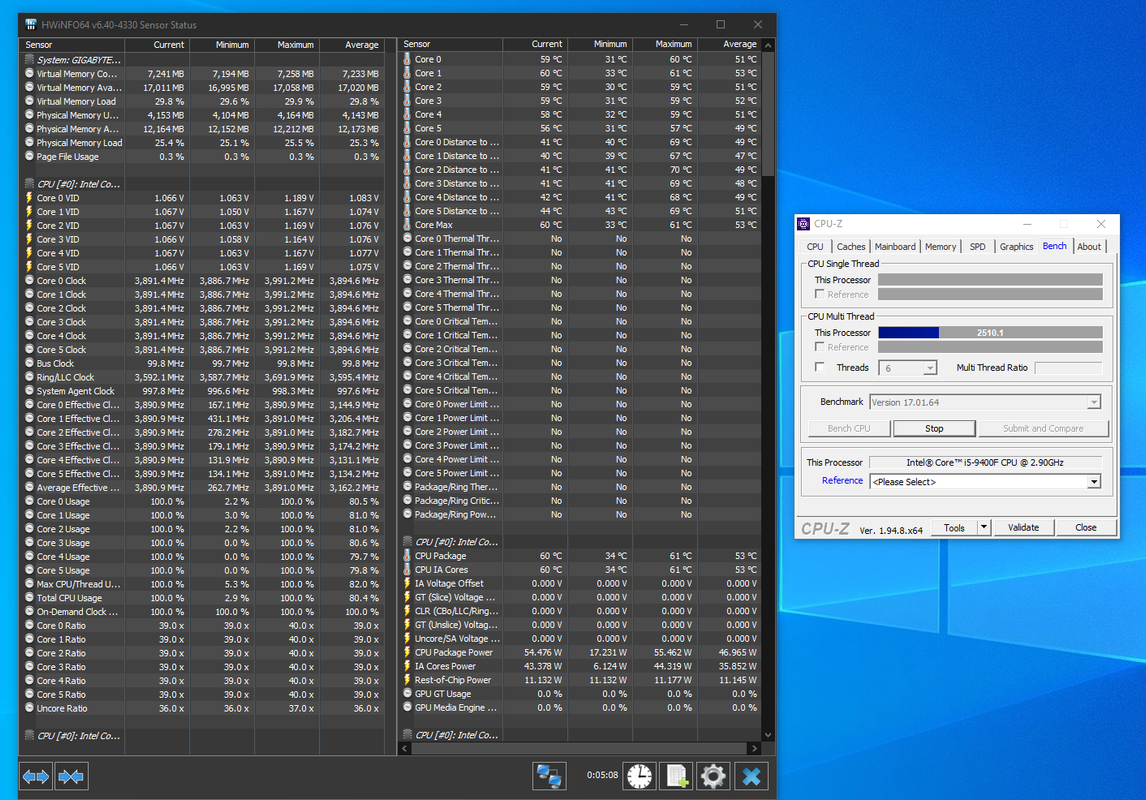Image resolution: width=1146 pixels, height=800 pixels.
Task: Click the left panel Maximum column header
Action: 286,45
